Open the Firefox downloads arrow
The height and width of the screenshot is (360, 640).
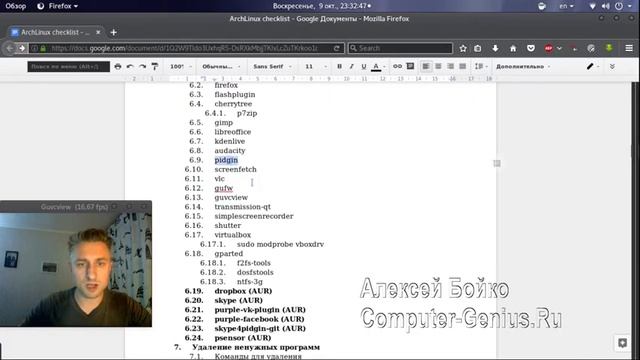pyautogui.click(x=495, y=48)
